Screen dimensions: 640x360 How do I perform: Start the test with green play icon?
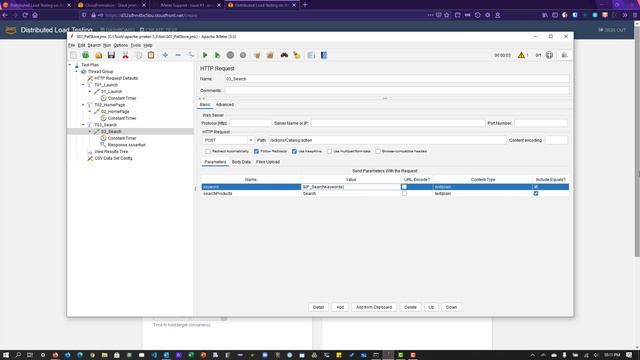[x=205, y=55]
